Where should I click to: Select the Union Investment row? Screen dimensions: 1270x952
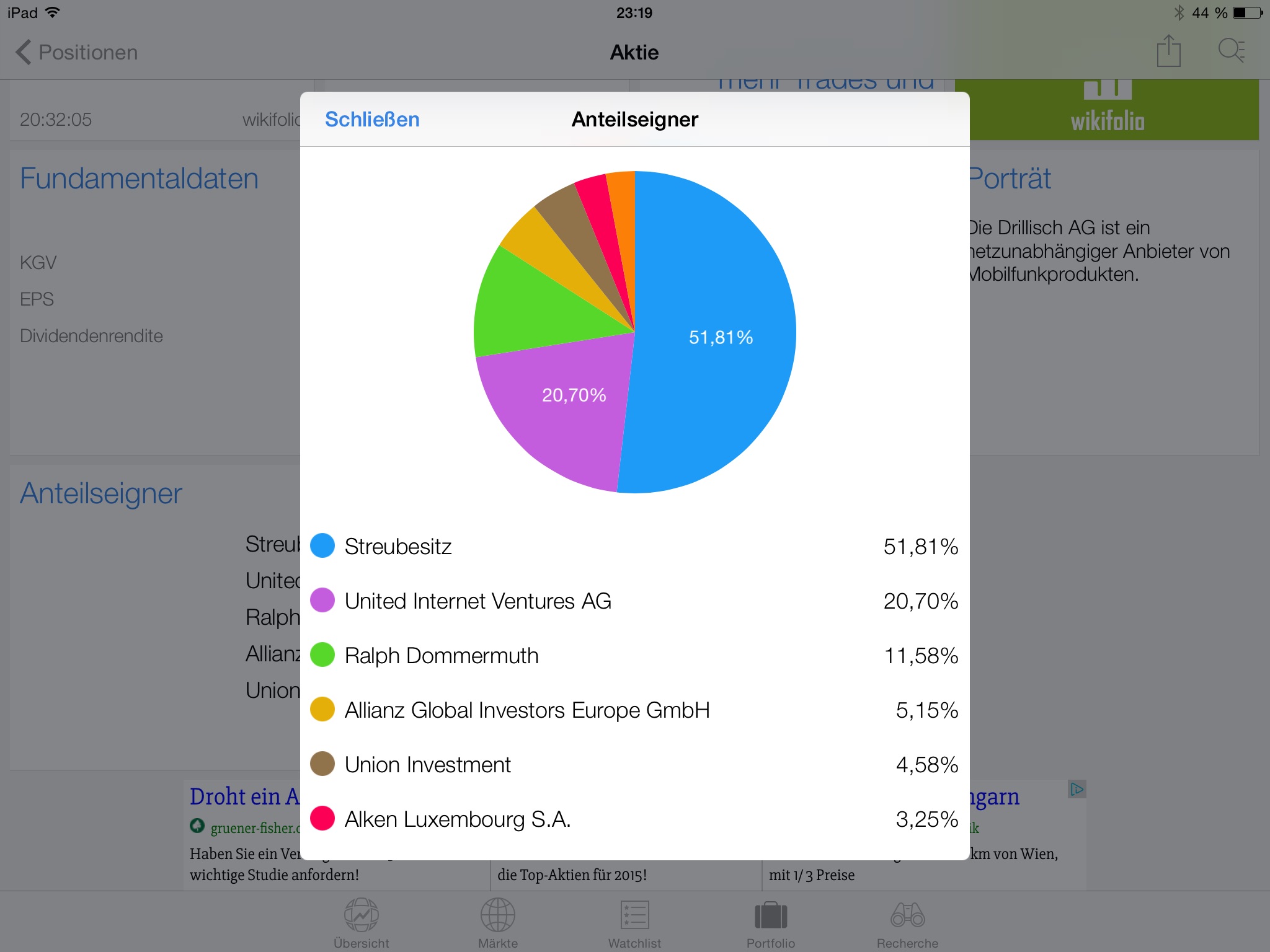[x=634, y=764]
